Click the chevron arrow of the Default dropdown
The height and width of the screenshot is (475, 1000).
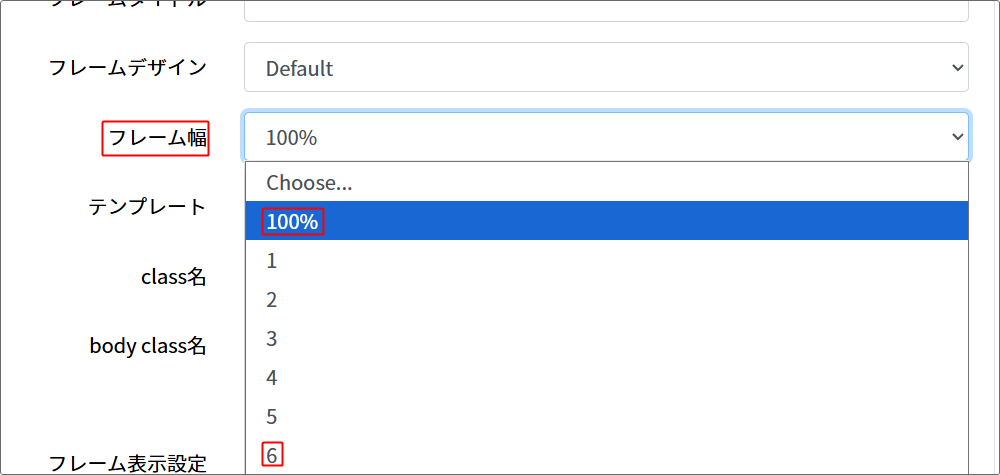[957, 68]
